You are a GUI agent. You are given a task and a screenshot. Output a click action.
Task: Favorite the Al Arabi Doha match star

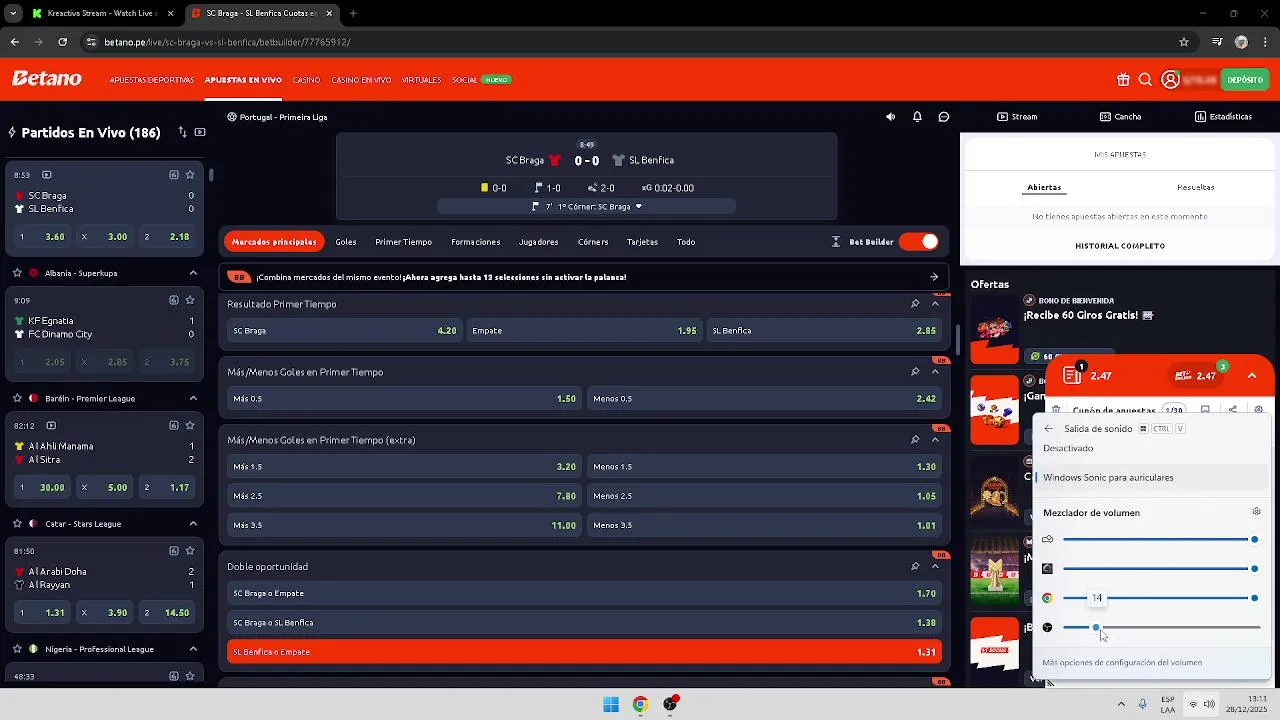[190, 551]
